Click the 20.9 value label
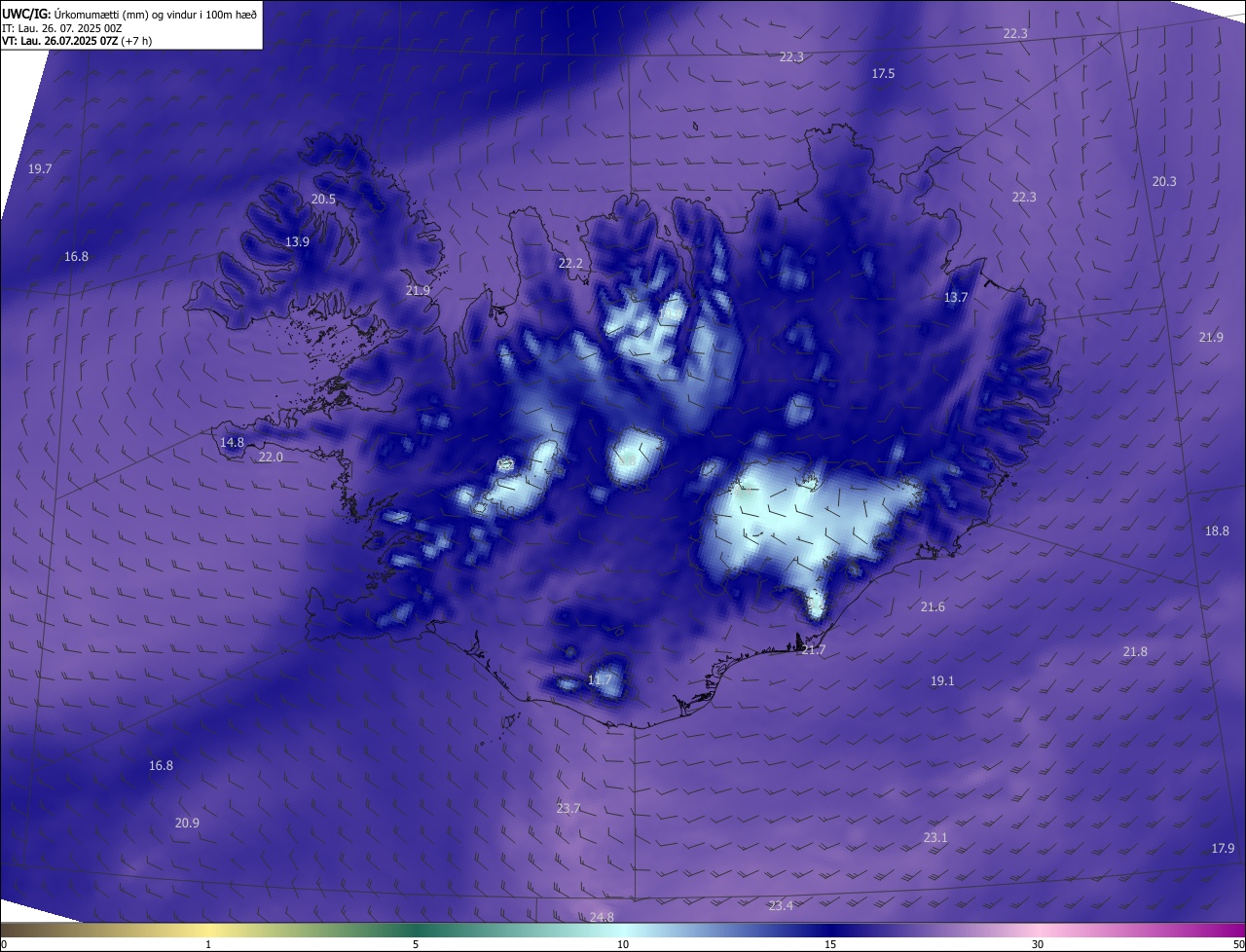The width and height of the screenshot is (1246, 952). 187,823
